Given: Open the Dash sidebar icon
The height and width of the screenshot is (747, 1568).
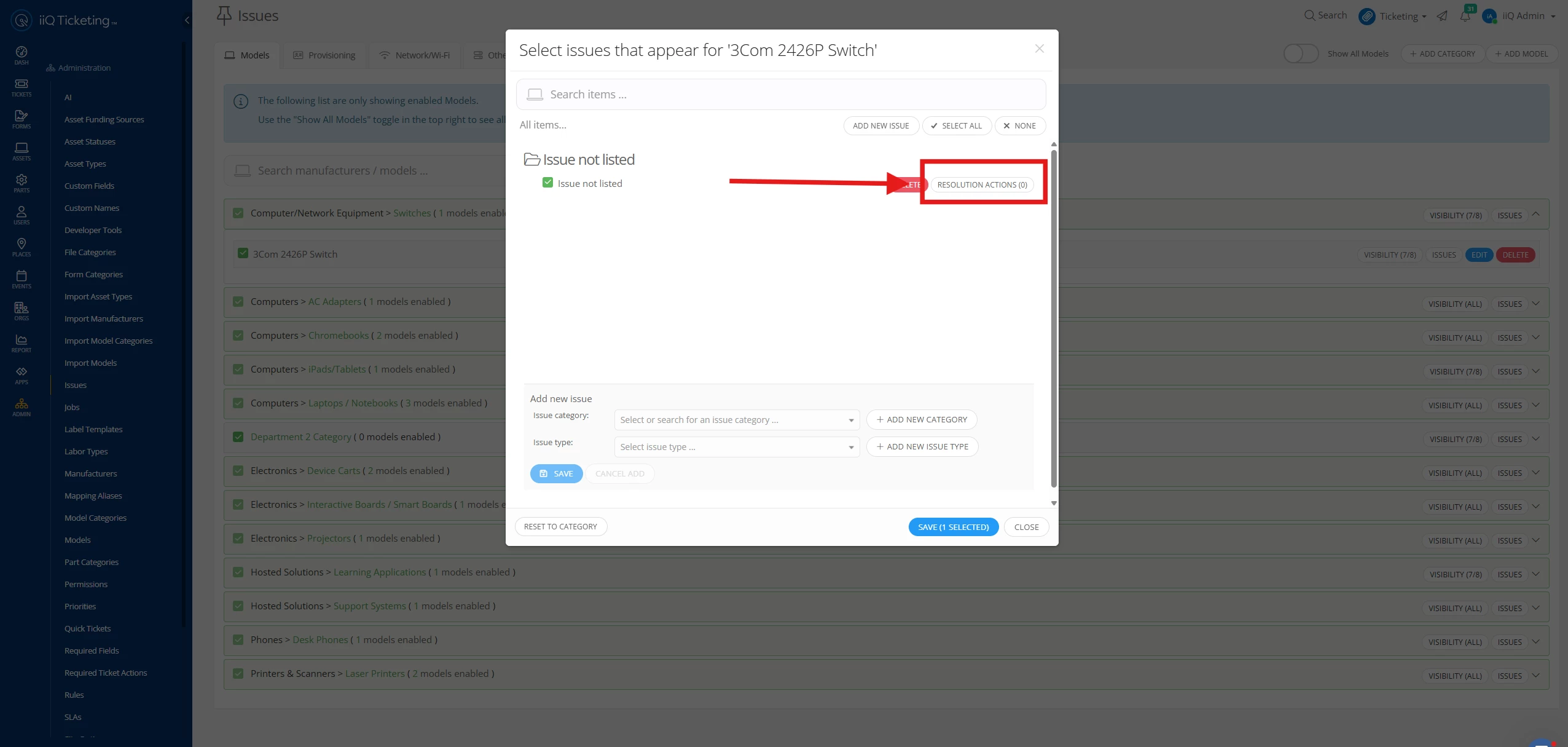Looking at the screenshot, I should 22,55.
